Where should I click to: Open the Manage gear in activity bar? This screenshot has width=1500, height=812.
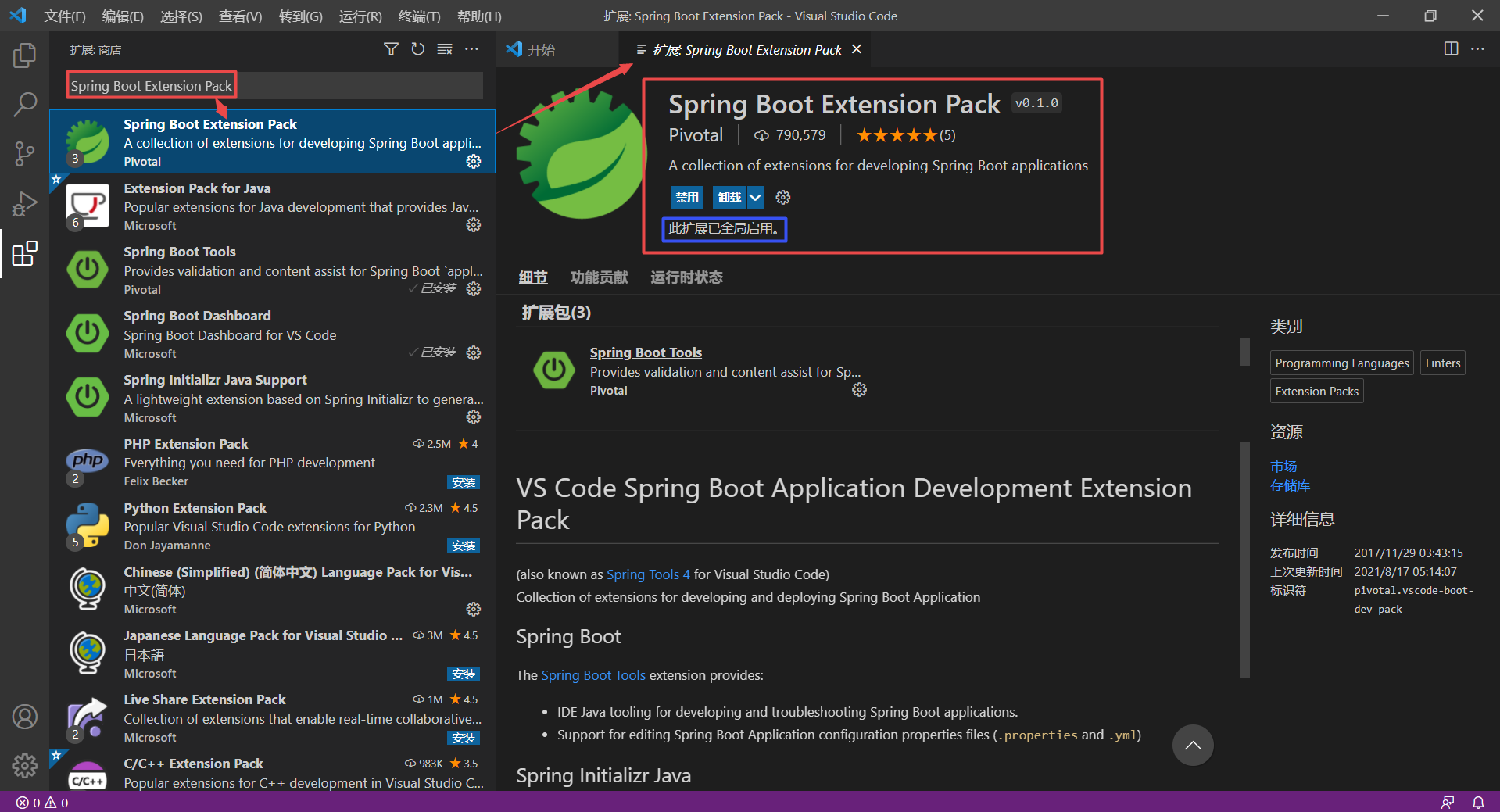[24, 766]
